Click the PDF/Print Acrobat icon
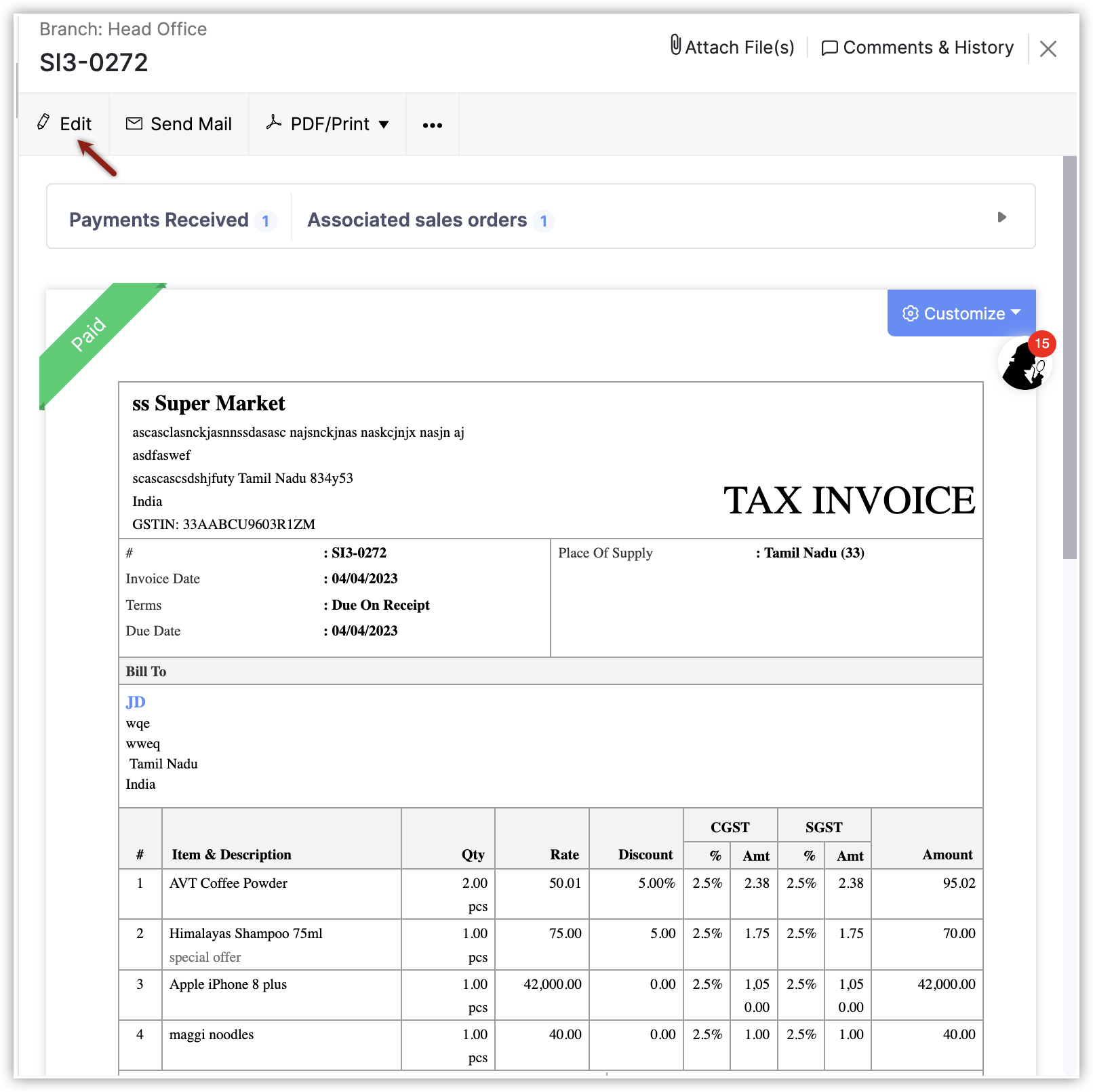The height and width of the screenshot is (1092, 1093). pos(274,122)
